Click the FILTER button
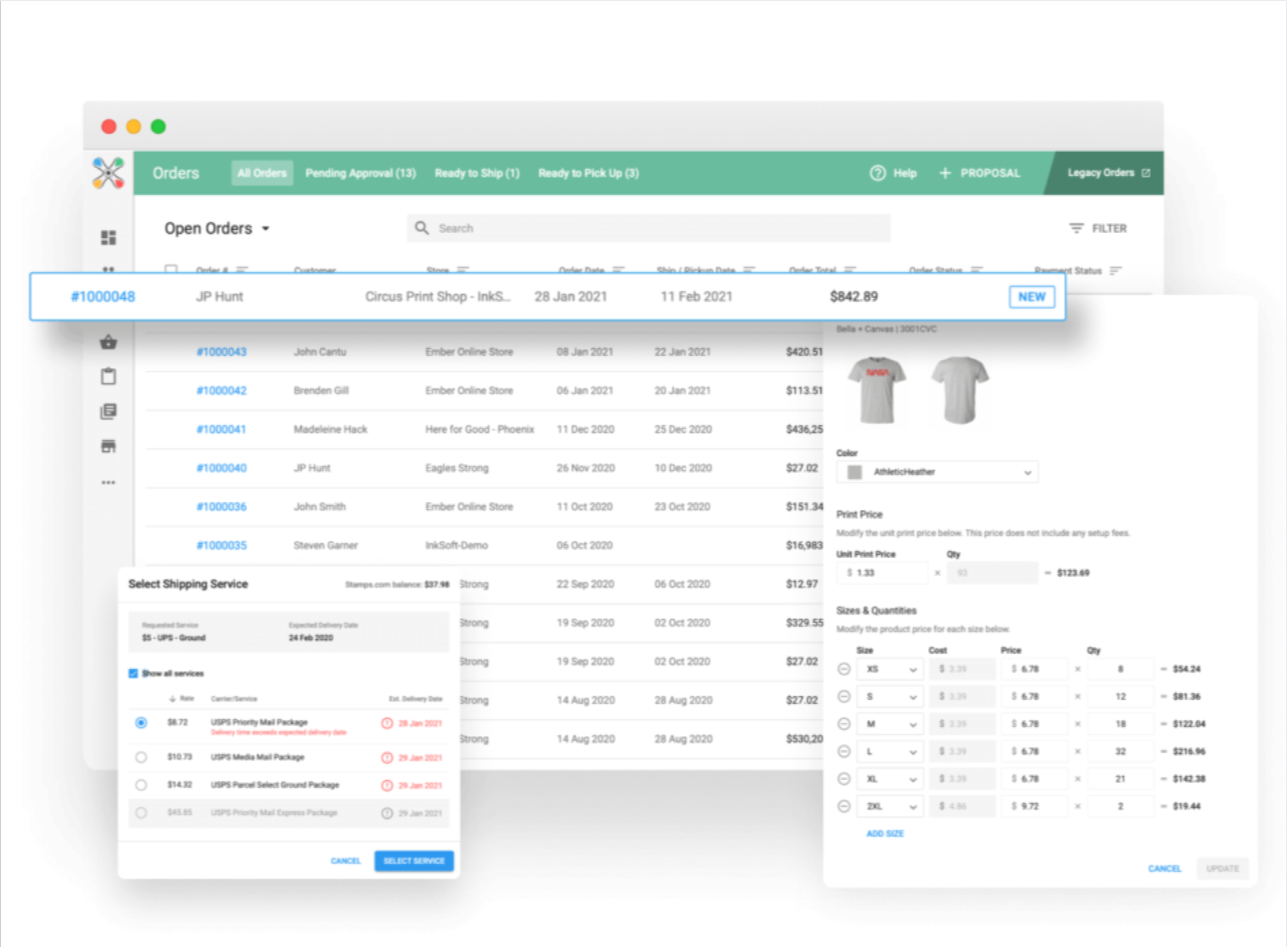This screenshot has width=1287, height=947. 1098,228
